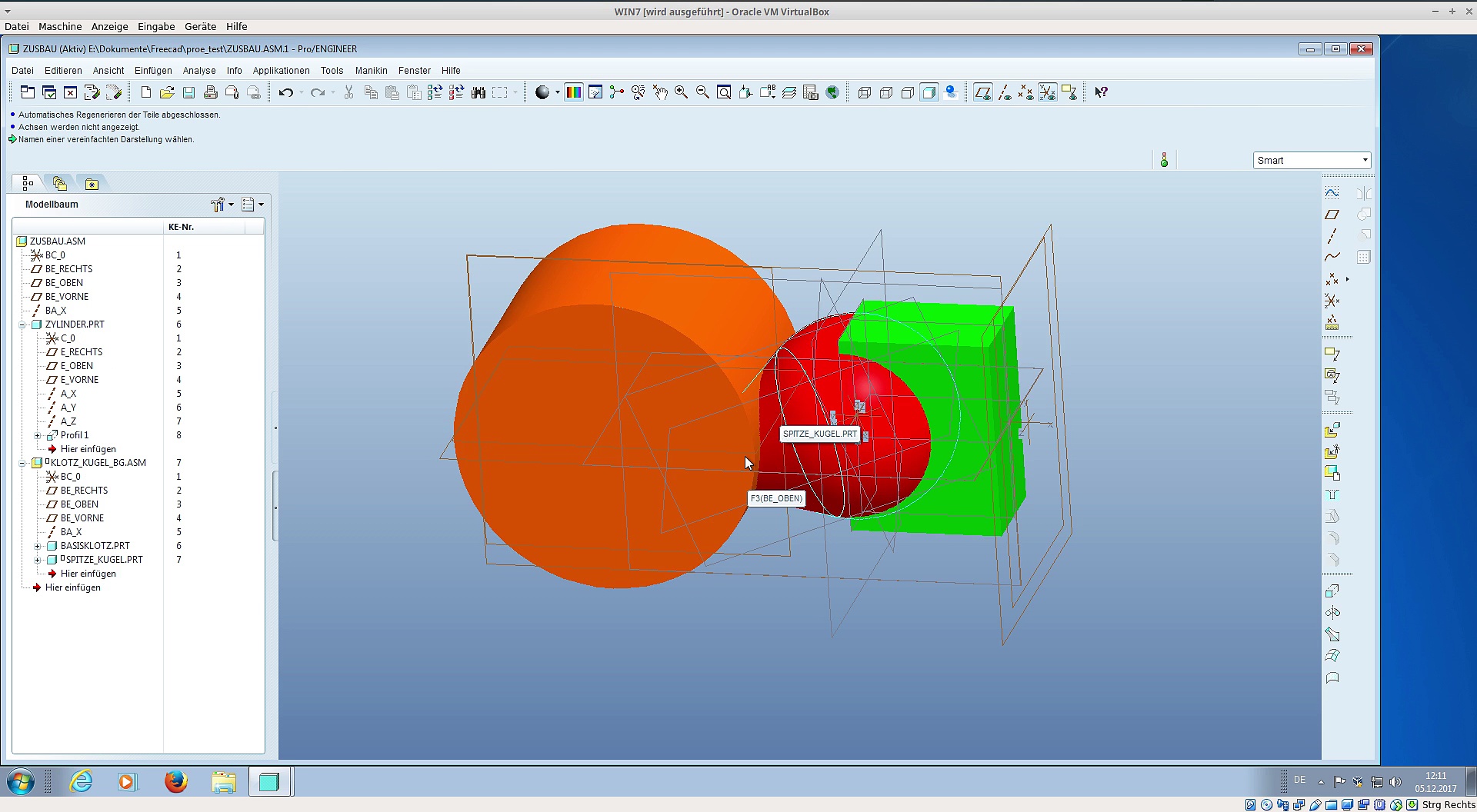1477x812 pixels.
Task: Expand the BASISKLOTZ.PRT tree node
Action: 38,546
